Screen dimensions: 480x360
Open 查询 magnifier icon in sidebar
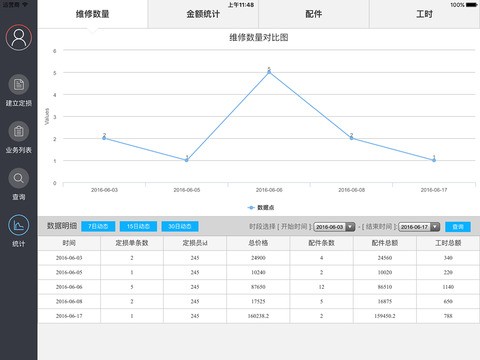(19, 178)
